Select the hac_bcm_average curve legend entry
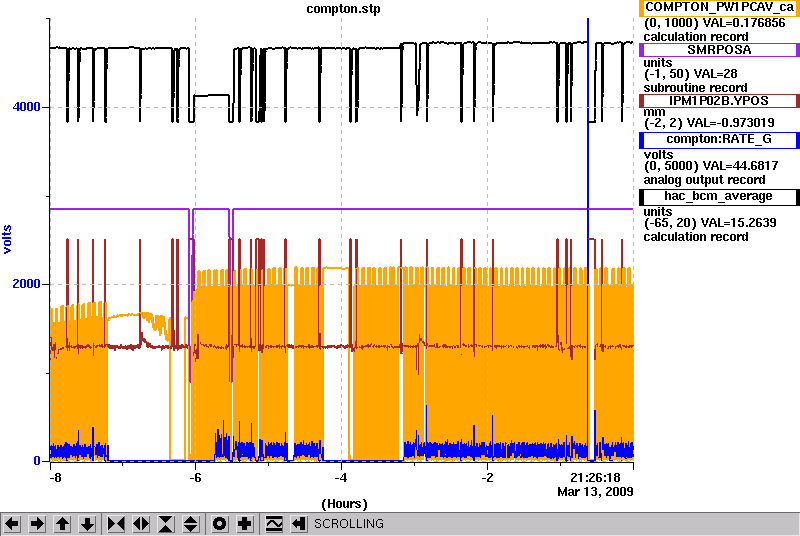 click(719, 197)
